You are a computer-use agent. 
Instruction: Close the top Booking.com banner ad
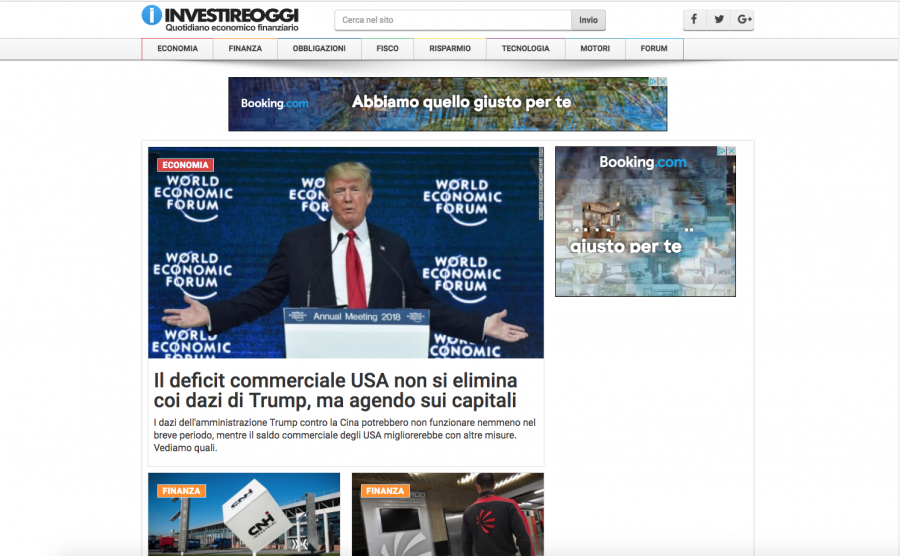pos(662,82)
